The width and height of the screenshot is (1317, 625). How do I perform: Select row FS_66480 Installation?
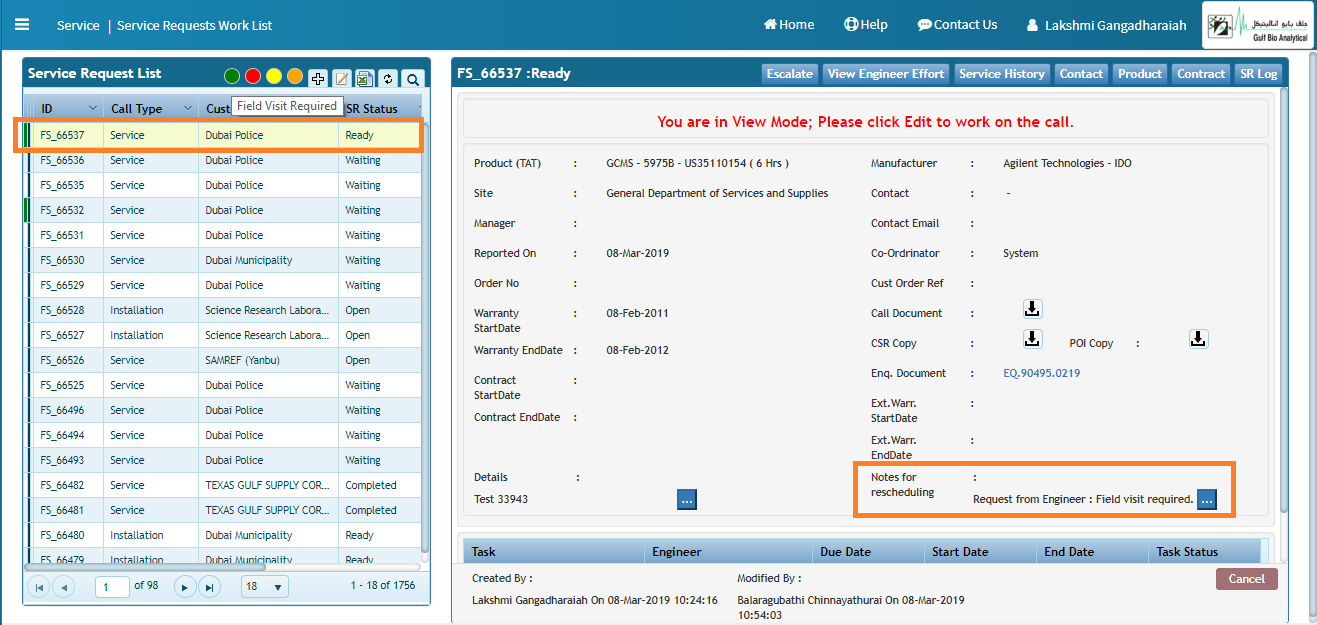pyautogui.click(x=222, y=535)
